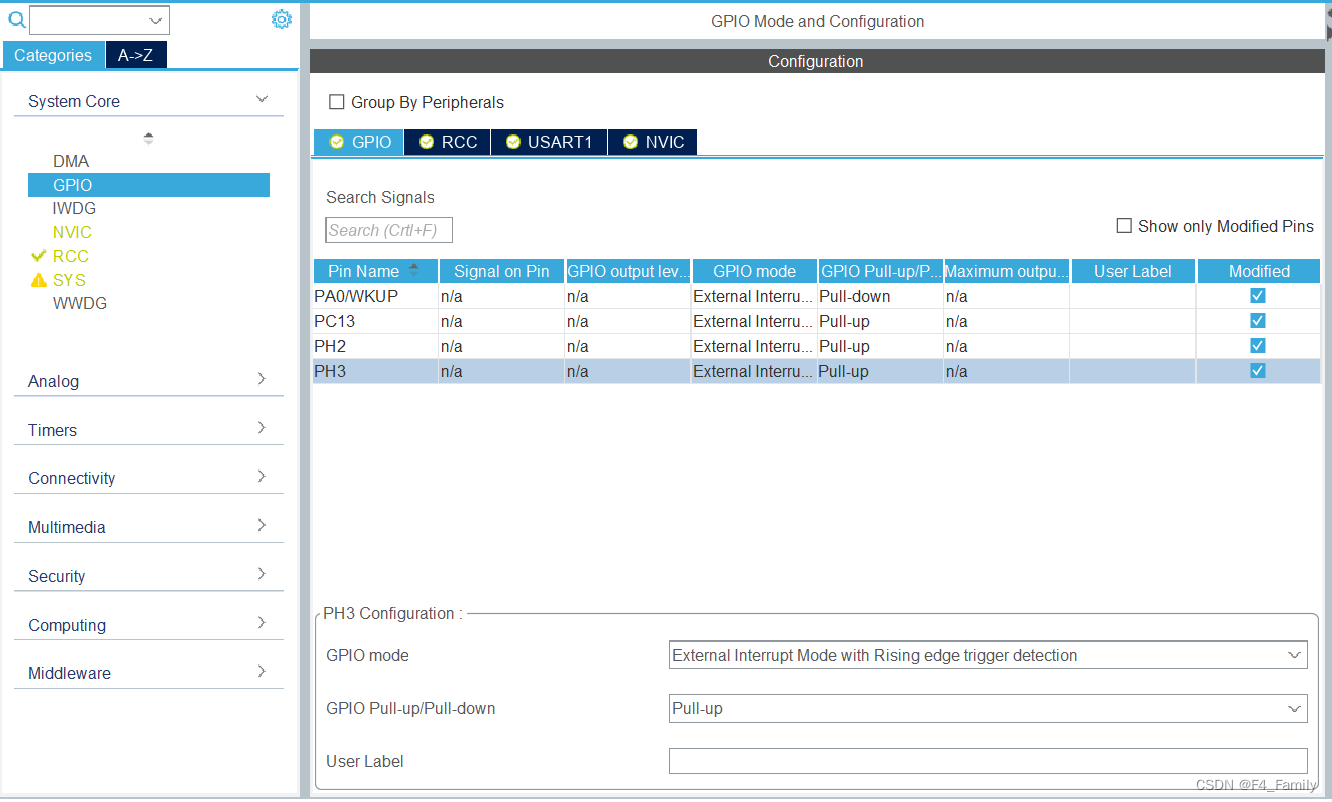The height and width of the screenshot is (802, 1332).
Task: Toggle Modified checkbox for PH2 row
Action: point(1258,346)
